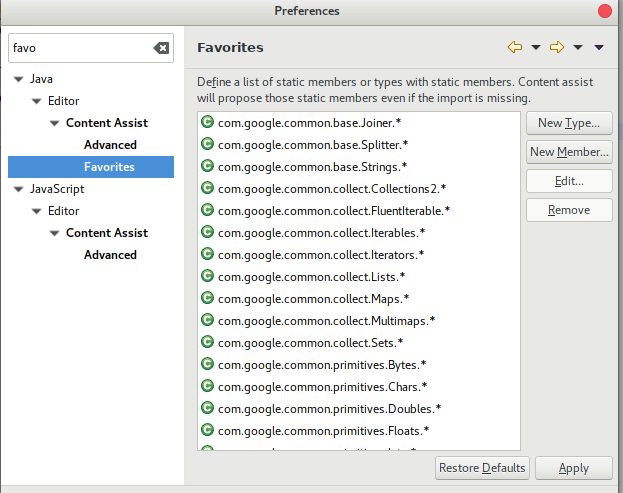Click the New Member... button
The height and width of the screenshot is (493, 623).
click(x=569, y=152)
